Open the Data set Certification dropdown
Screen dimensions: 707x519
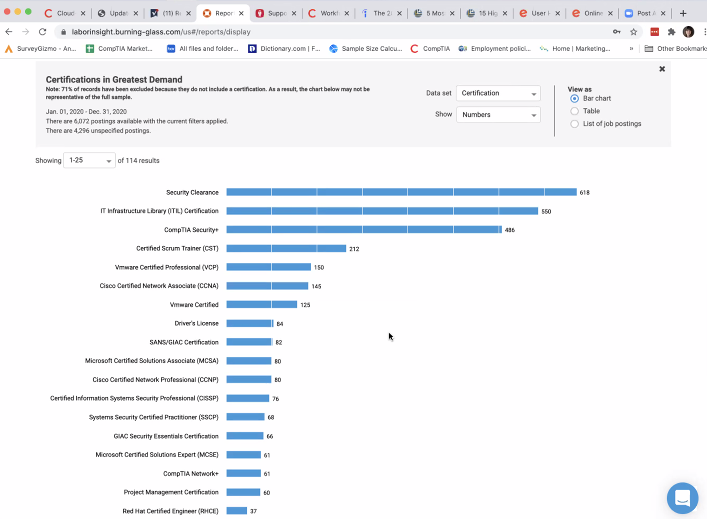point(498,93)
